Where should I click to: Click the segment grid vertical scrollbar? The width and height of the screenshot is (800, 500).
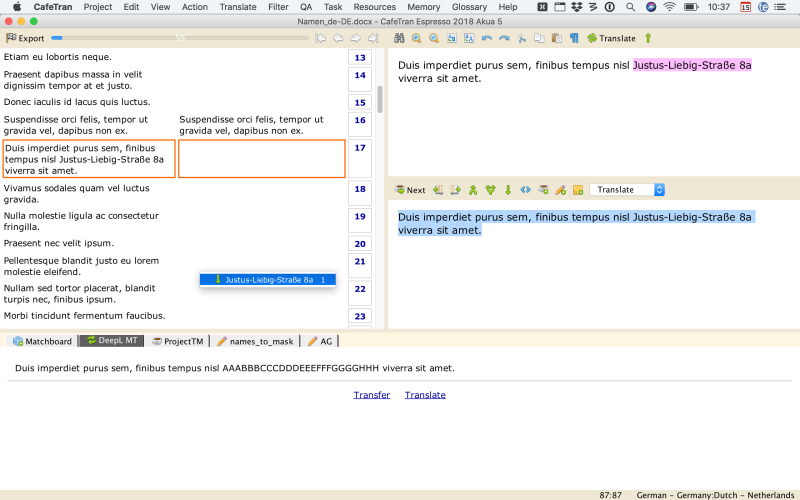coord(380,99)
